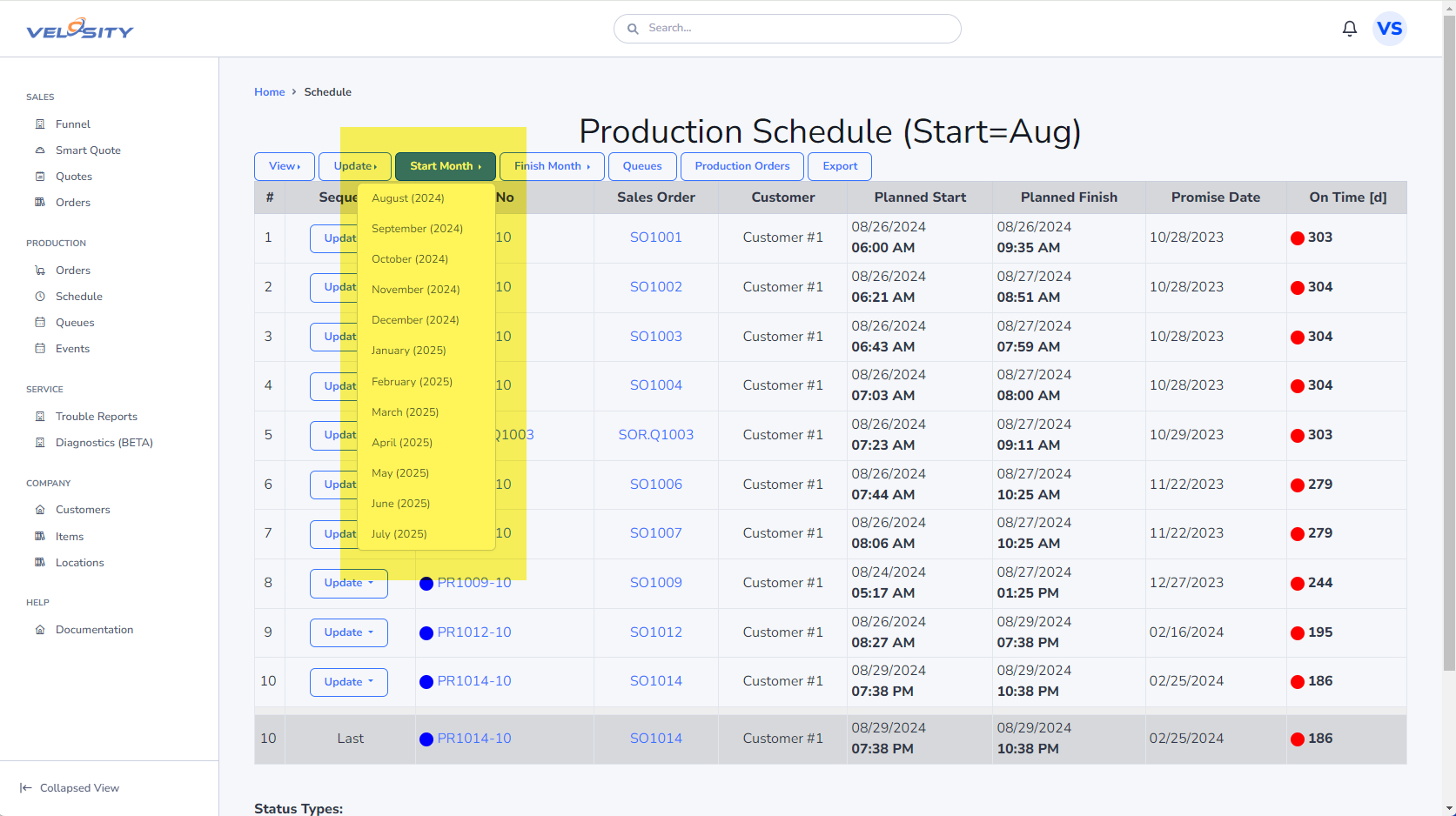
Task: Expand Update dropdown in row 9
Action: [x=348, y=632]
